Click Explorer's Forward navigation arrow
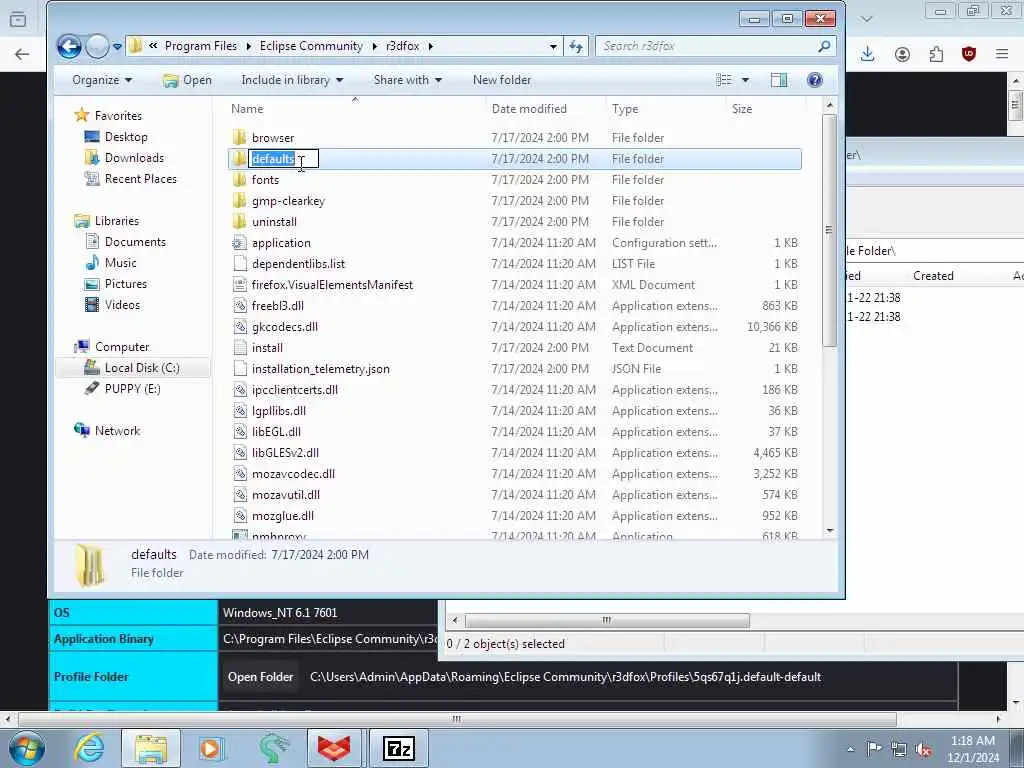Viewport: 1024px width, 768px height. pos(97,46)
